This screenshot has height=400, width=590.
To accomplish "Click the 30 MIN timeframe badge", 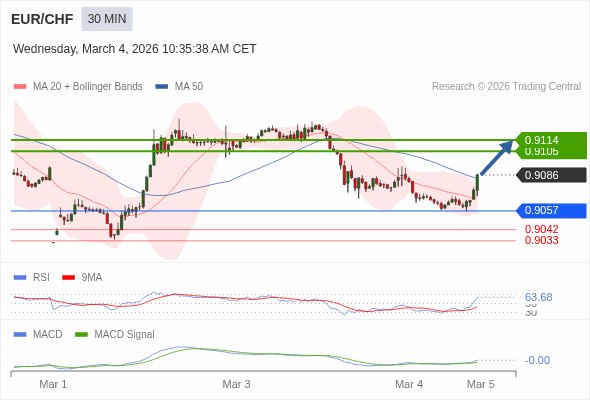I will pos(107,19).
